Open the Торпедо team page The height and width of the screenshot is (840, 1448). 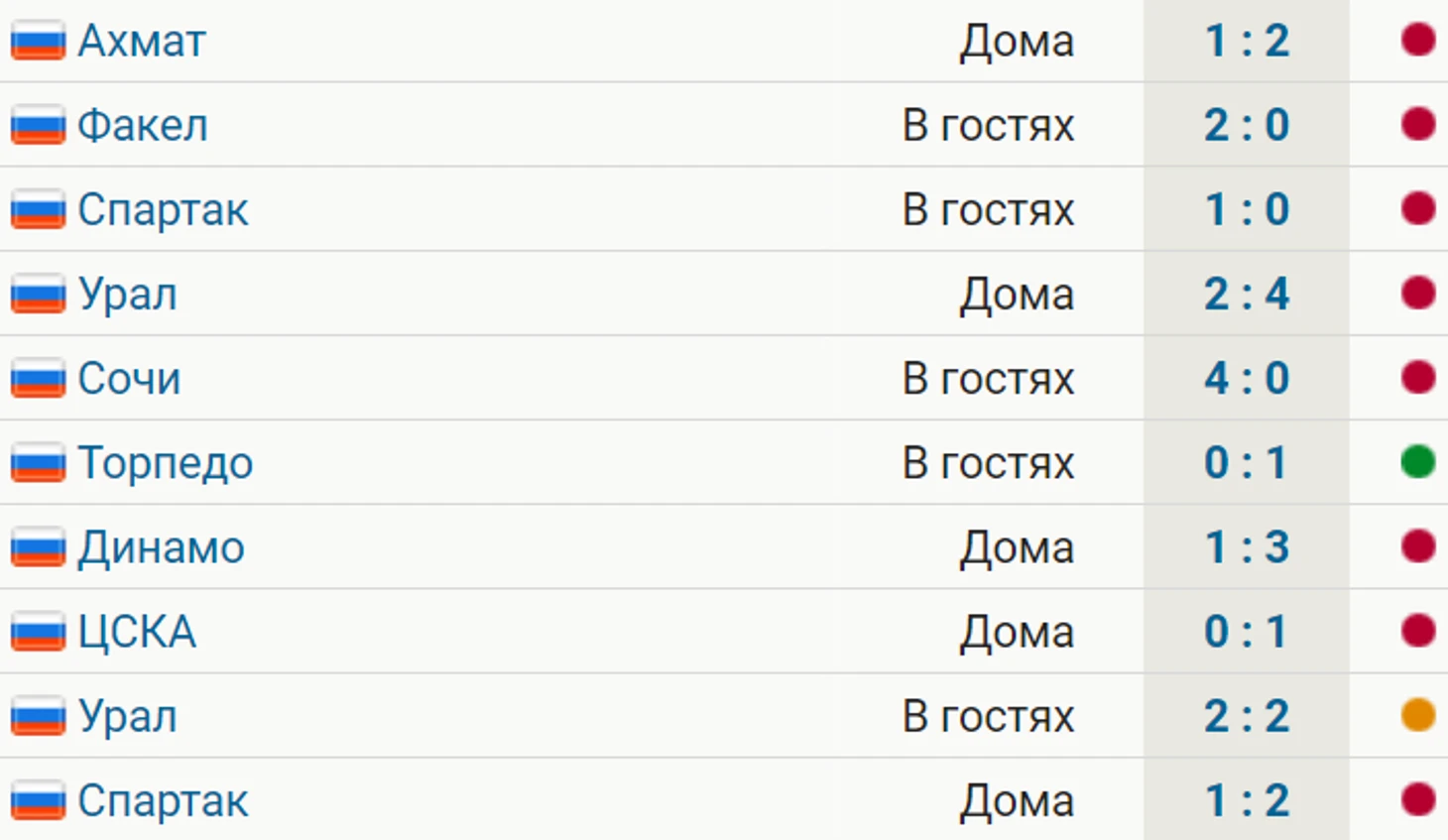click(x=166, y=464)
